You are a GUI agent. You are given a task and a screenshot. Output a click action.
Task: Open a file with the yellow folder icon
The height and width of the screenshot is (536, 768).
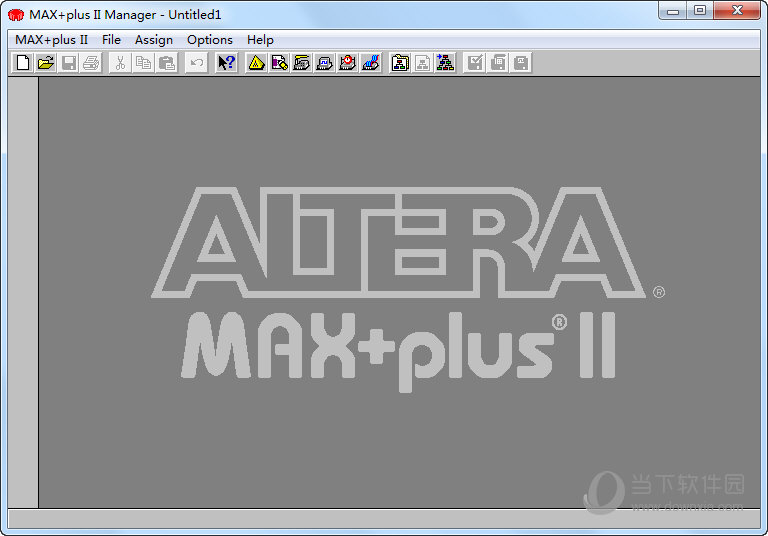click(46, 63)
